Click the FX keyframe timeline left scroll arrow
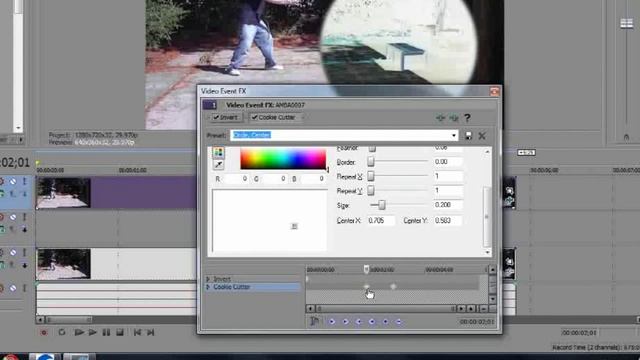Screen dimensions: 640x360 [310, 309]
